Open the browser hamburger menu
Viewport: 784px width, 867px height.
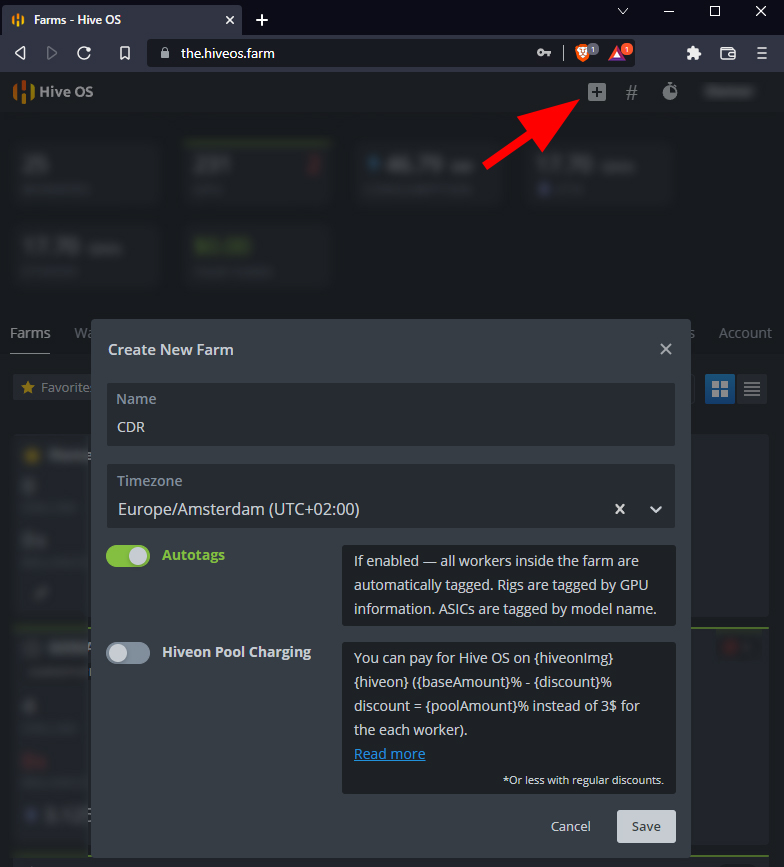point(762,53)
